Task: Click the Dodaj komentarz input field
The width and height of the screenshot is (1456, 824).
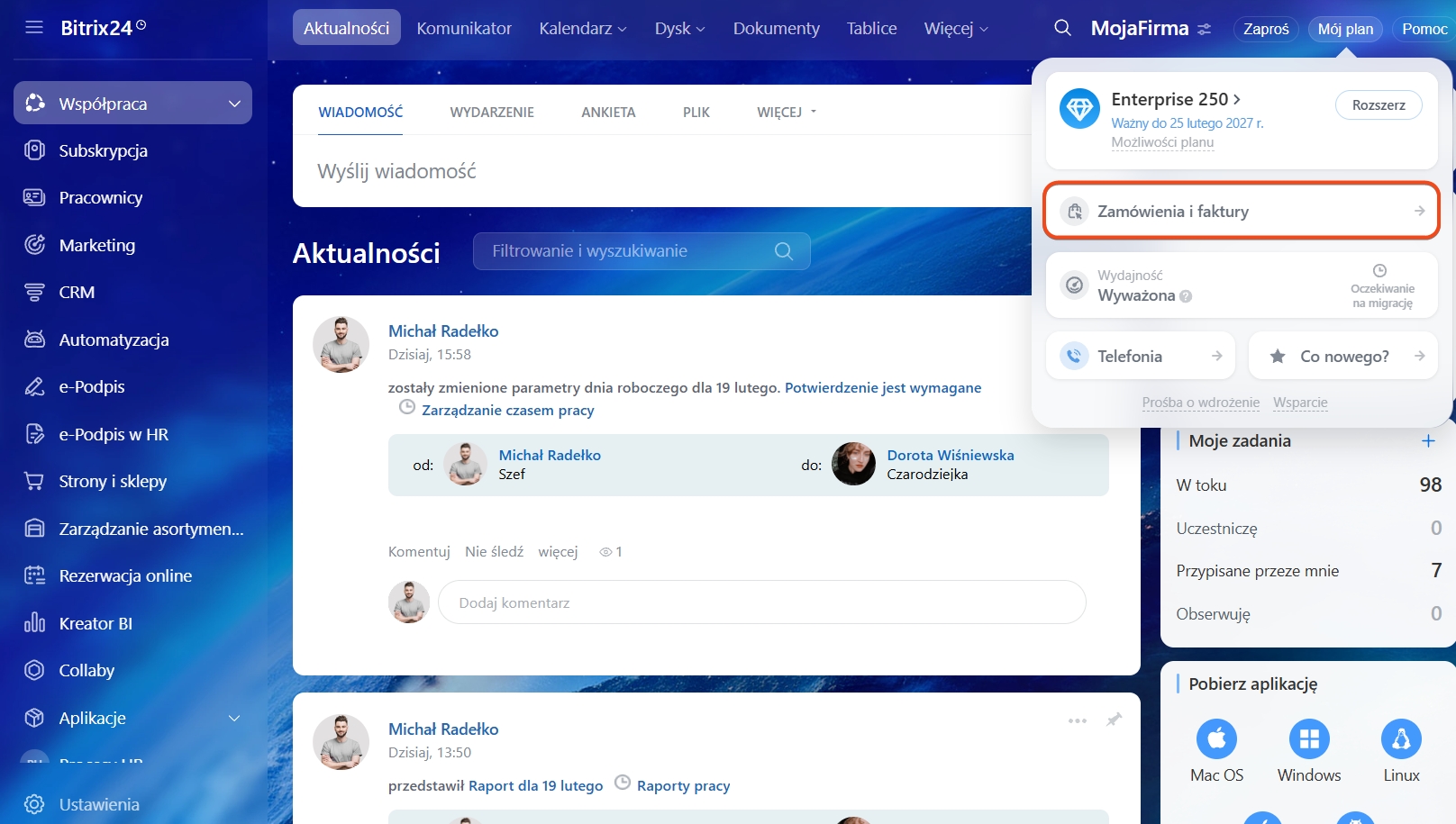Action: tap(761, 602)
